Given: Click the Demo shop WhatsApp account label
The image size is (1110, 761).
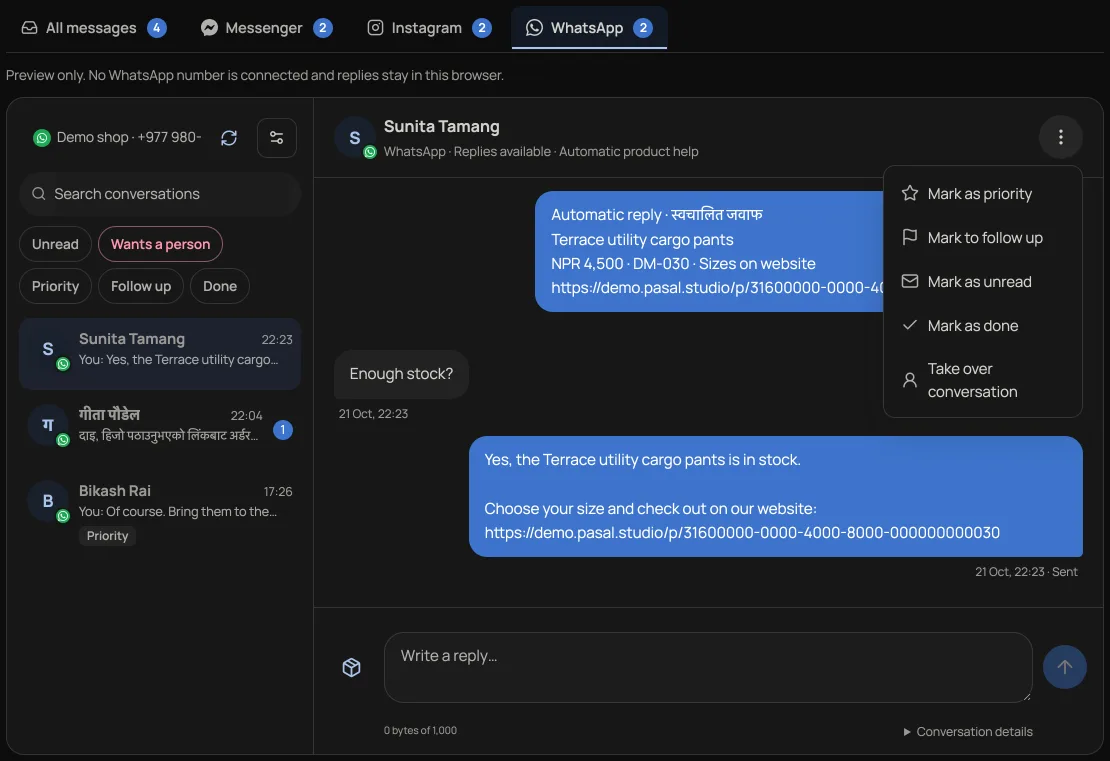Looking at the screenshot, I should 129,137.
